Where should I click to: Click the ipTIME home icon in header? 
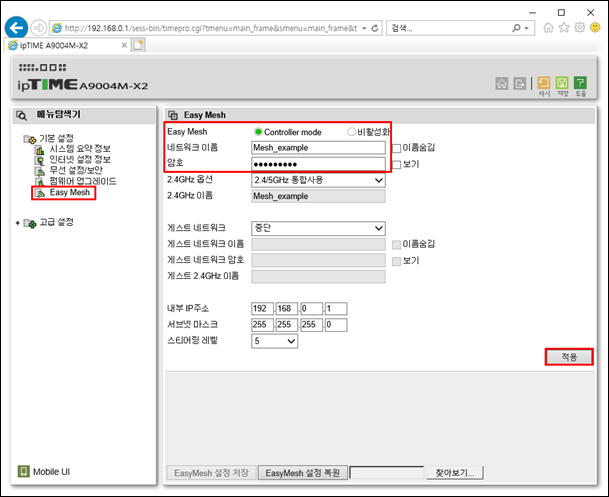tap(502, 83)
